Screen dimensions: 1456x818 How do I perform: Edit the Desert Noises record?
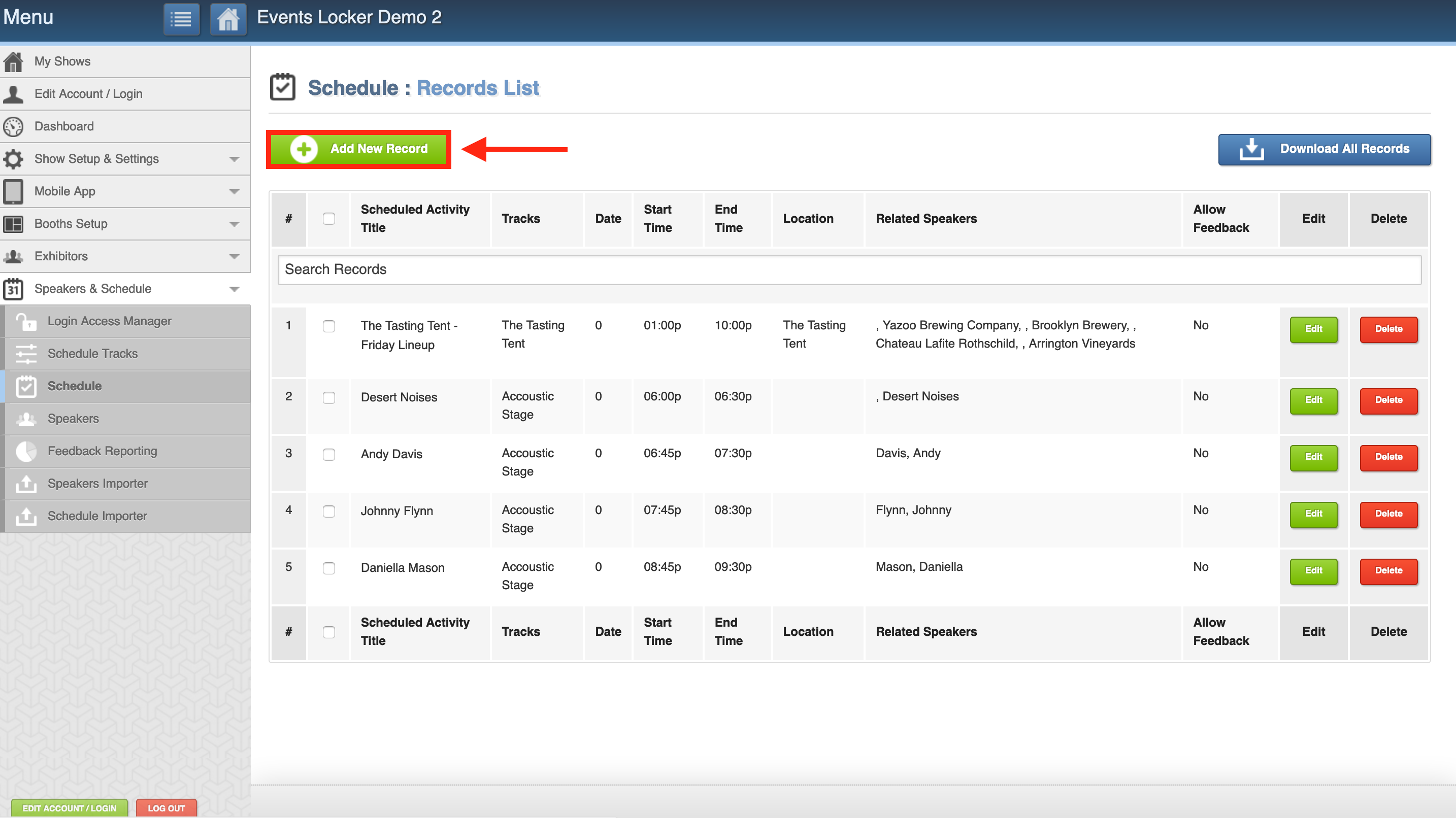pyautogui.click(x=1313, y=400)
